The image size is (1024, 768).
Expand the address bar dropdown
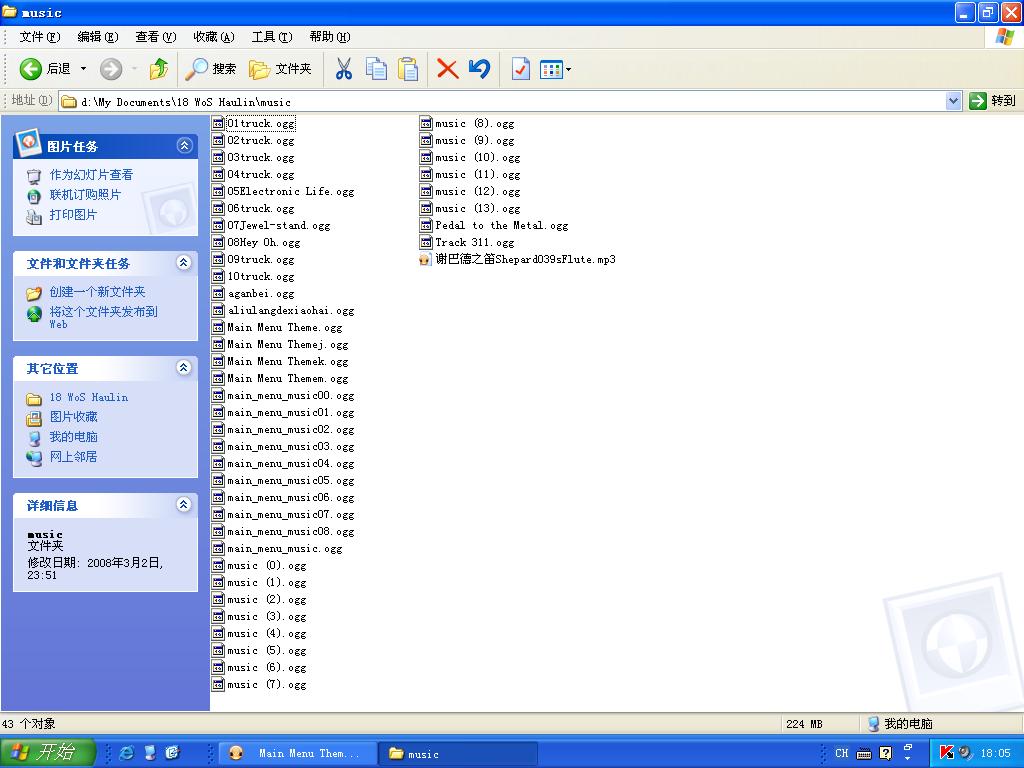click(x=953, y=101)
